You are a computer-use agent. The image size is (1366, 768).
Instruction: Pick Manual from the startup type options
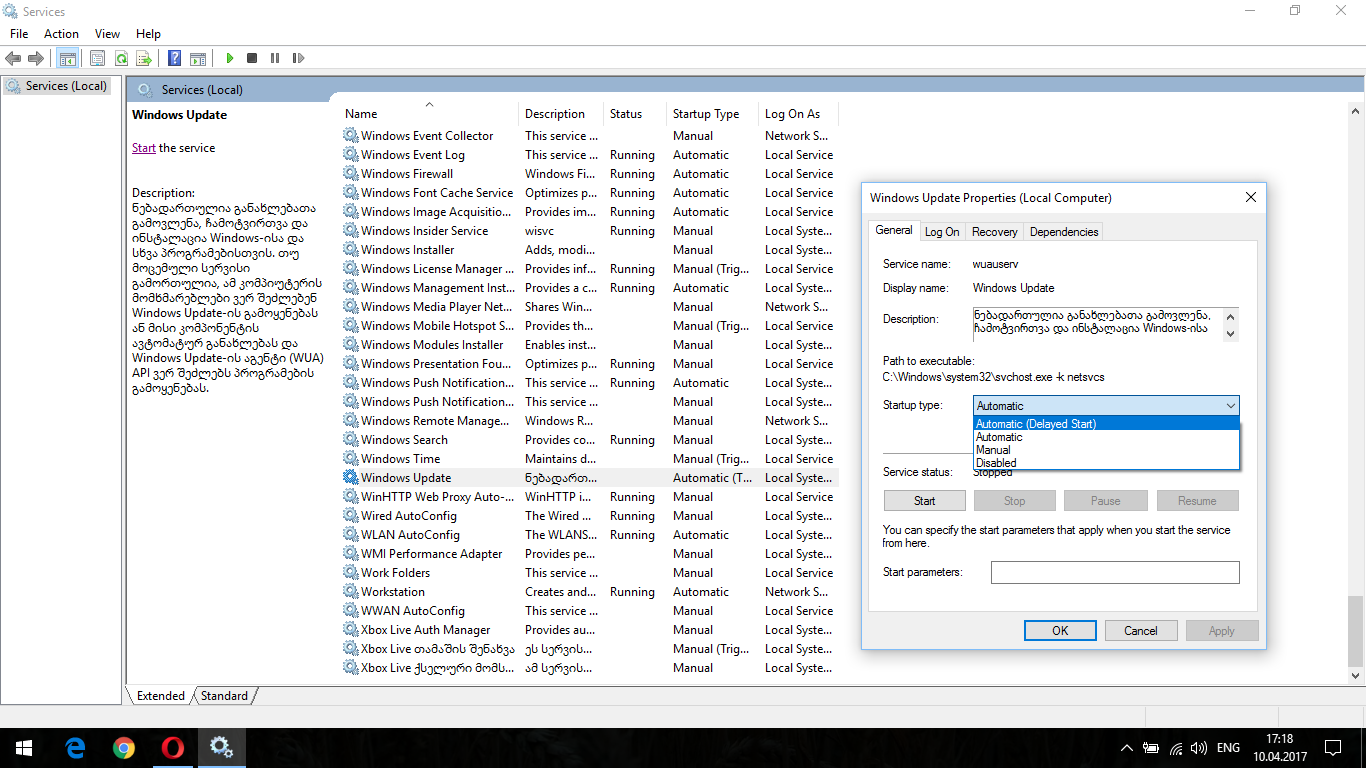click(993, 450)
